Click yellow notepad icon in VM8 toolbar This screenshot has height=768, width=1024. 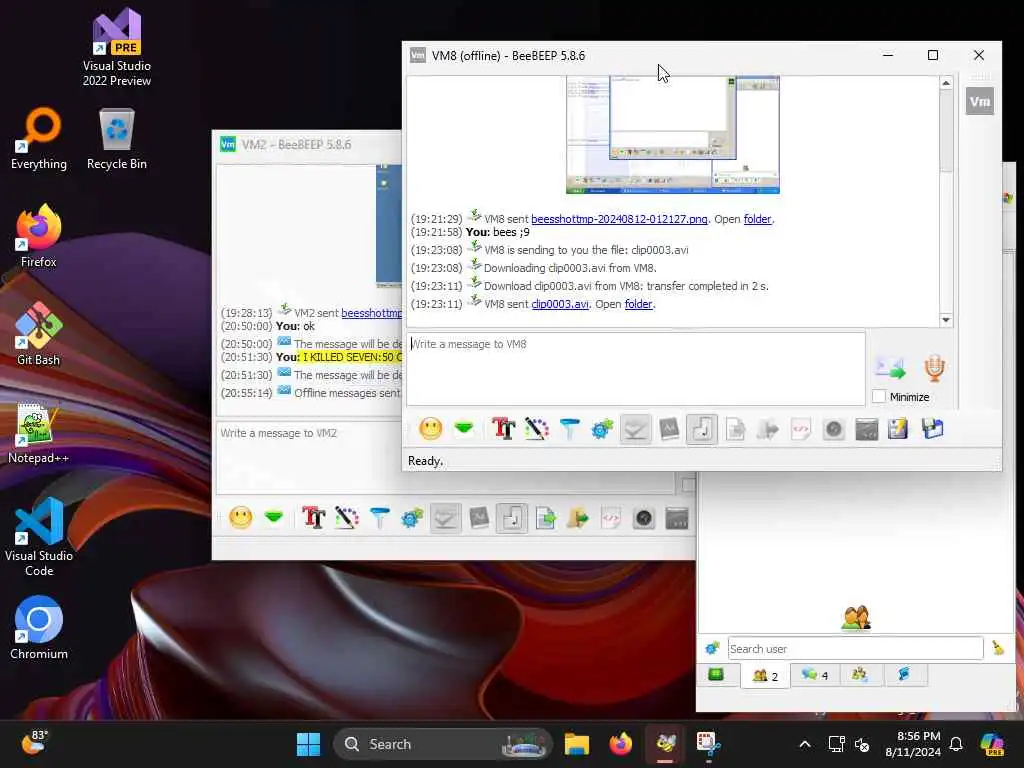(898, 429)
